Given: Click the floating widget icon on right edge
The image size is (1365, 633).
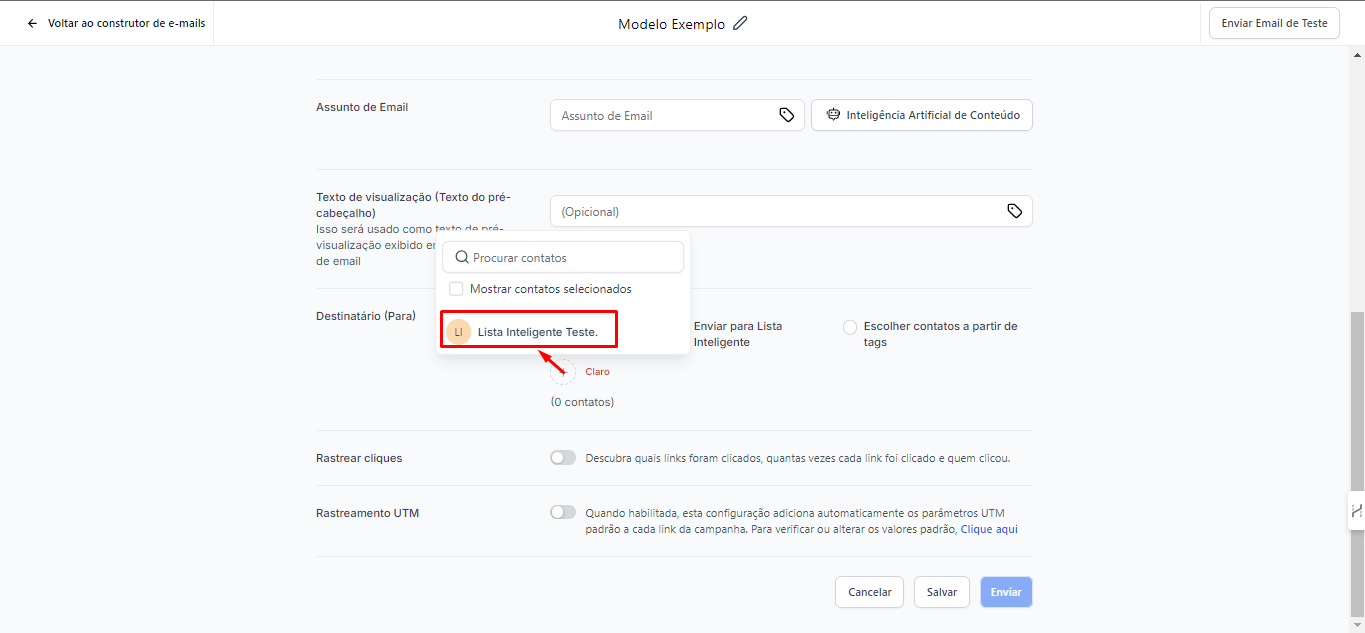Looking at the screenshot, I should point(1356,510).
